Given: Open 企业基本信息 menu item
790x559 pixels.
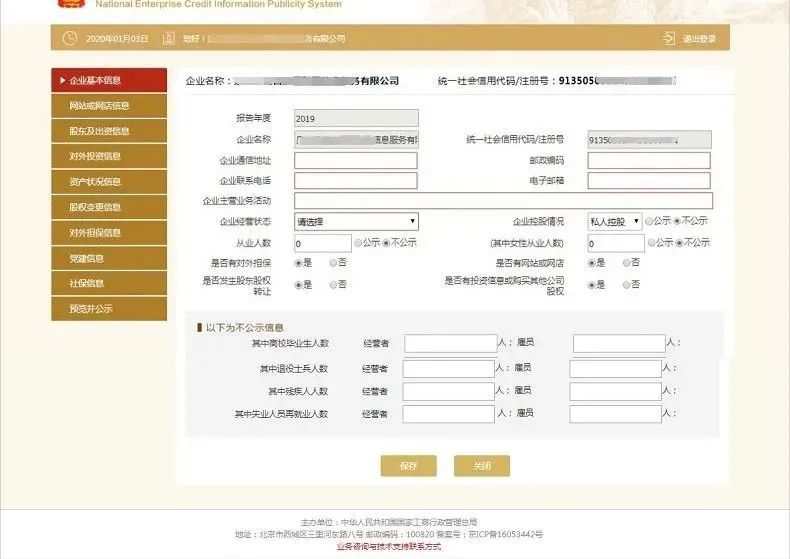Looking at the screenshot, I should click(x=109, y=80).
